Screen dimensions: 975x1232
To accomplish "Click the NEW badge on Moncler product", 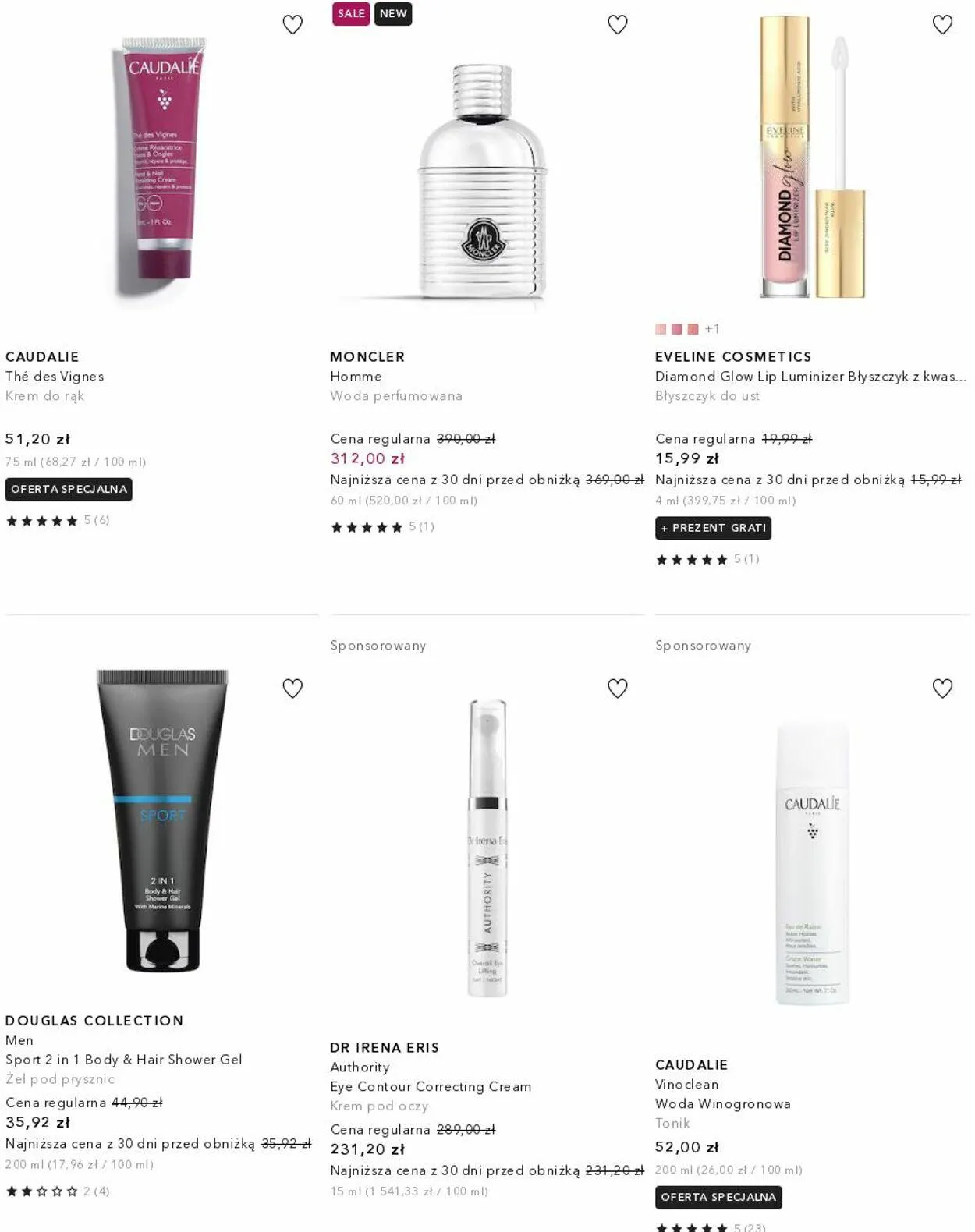I will [393, 14].
